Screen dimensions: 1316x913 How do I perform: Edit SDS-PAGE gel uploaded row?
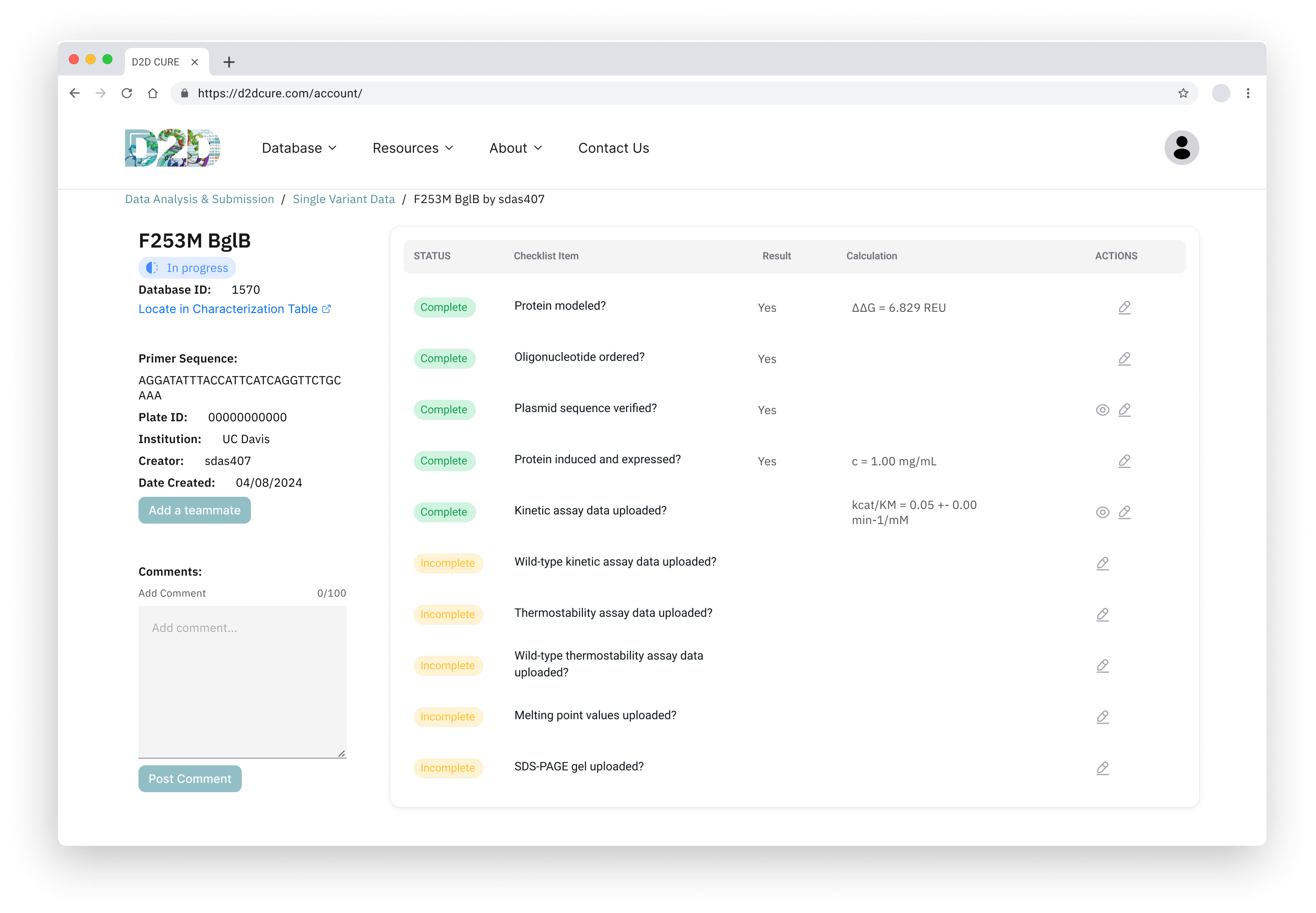tap(1102, 768)
